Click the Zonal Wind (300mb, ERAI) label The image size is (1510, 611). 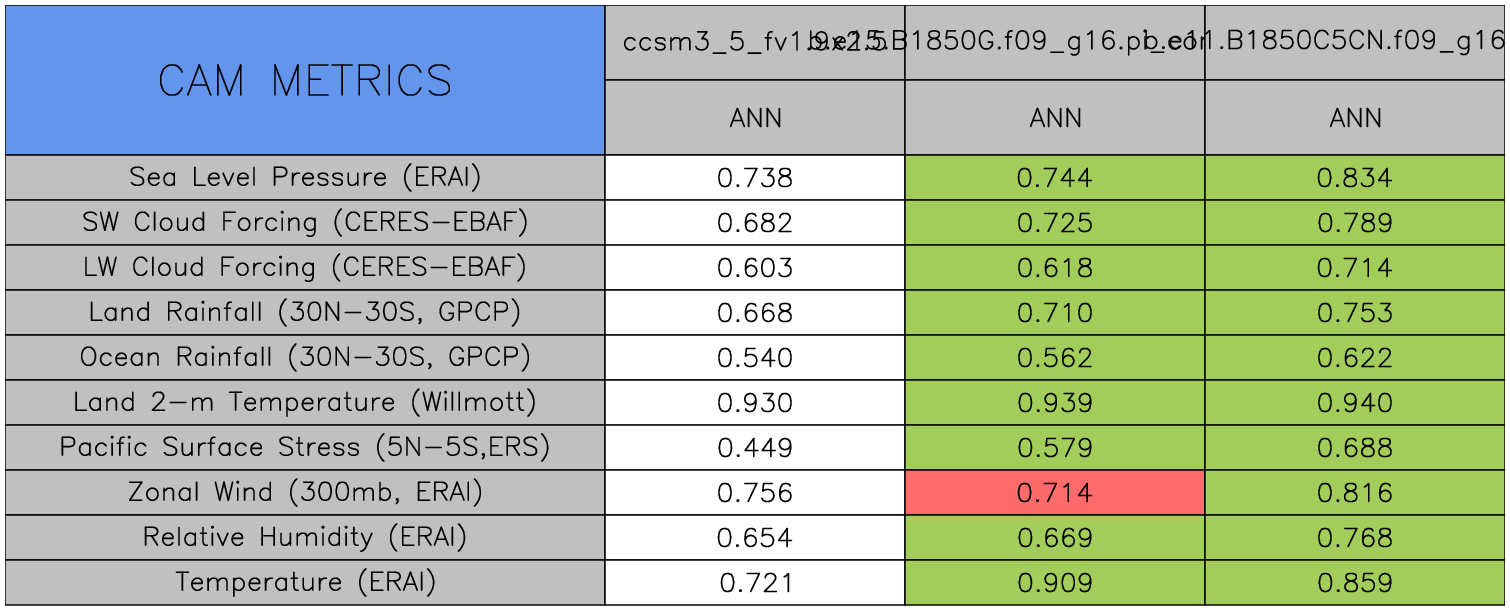pyautogui.click(x=305, y=493)
